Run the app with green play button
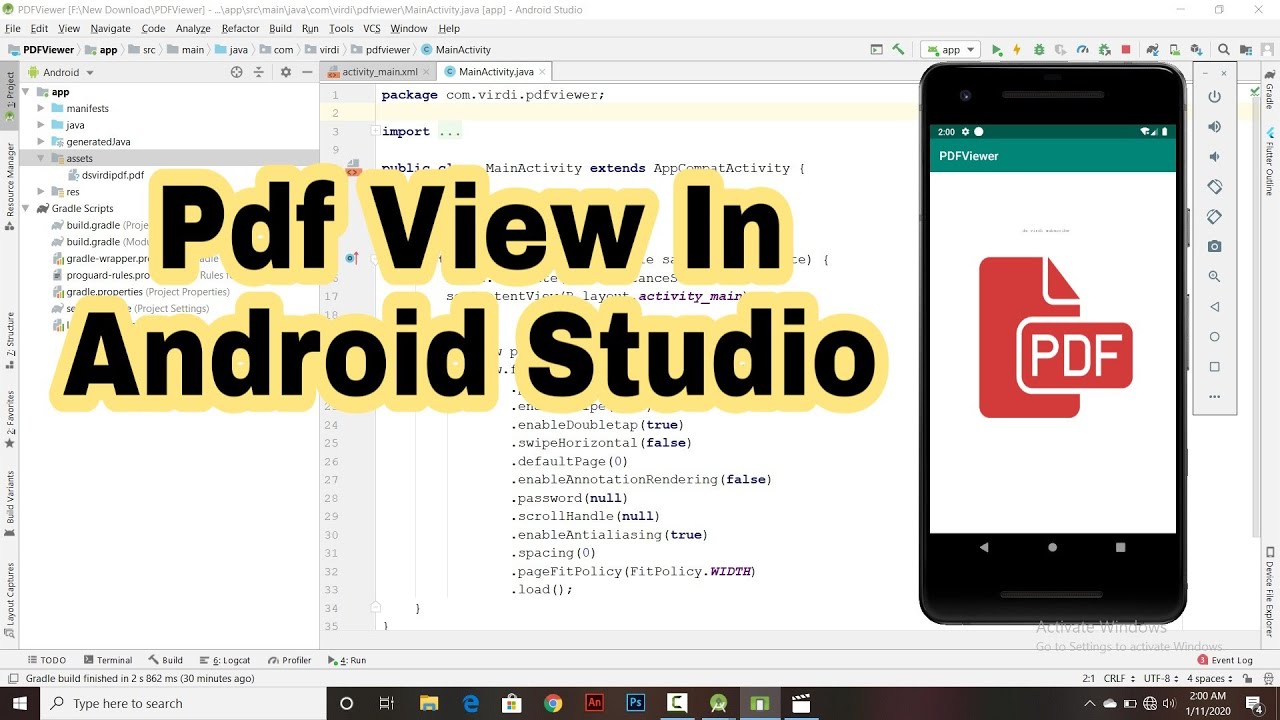1280x720 pixels. pyautogui.click(x=996, y=50)
